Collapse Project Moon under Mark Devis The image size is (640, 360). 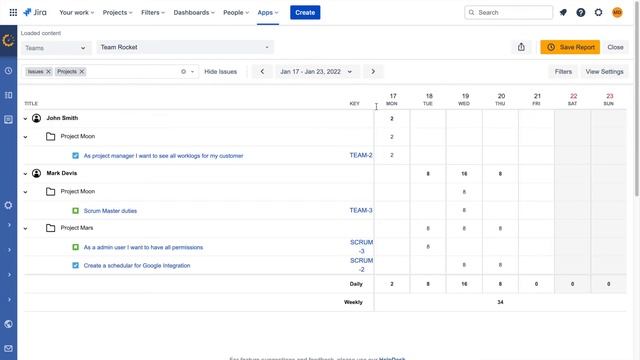tap(25, 192)
